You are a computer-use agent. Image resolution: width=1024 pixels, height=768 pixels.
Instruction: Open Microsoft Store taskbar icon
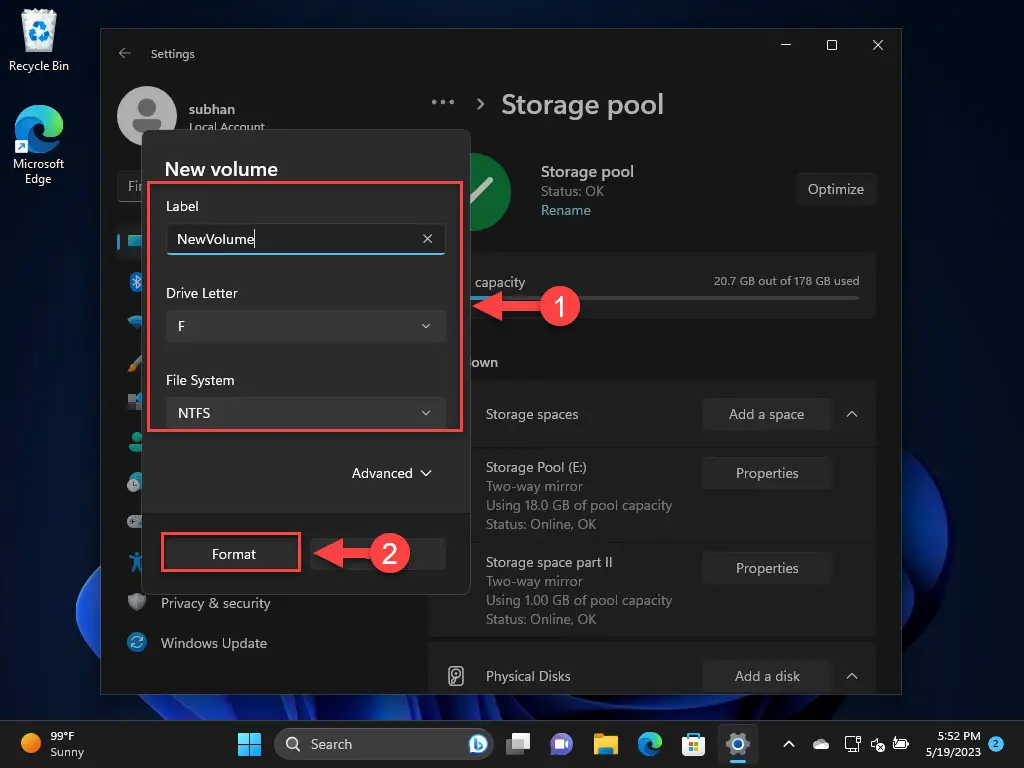point(693,744)
